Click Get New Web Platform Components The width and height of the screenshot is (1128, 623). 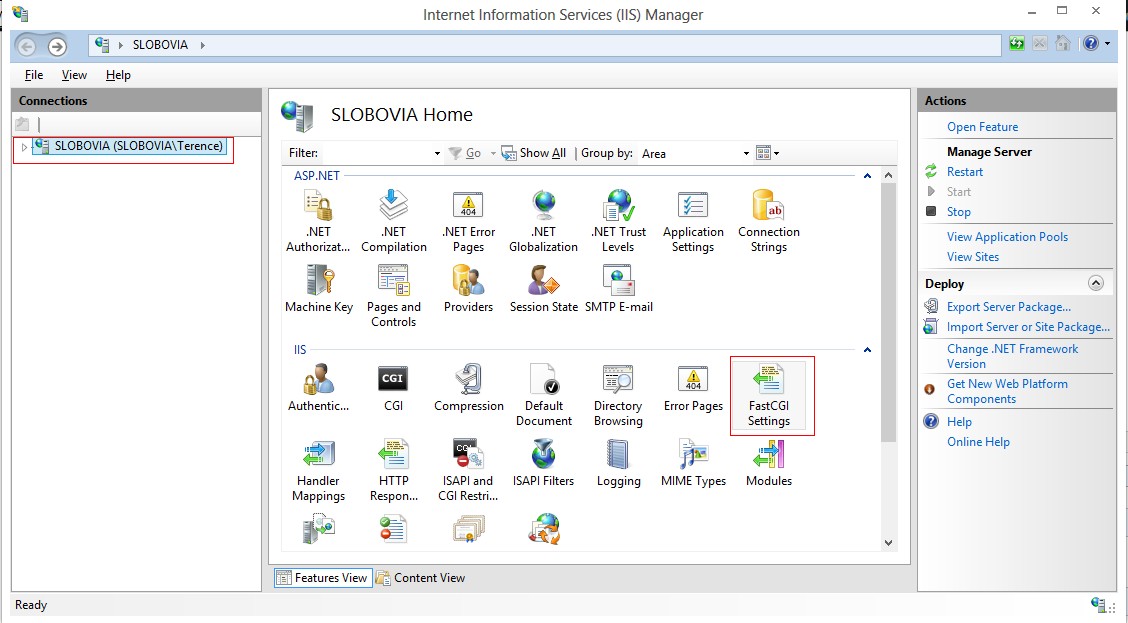click(1007, 391)
